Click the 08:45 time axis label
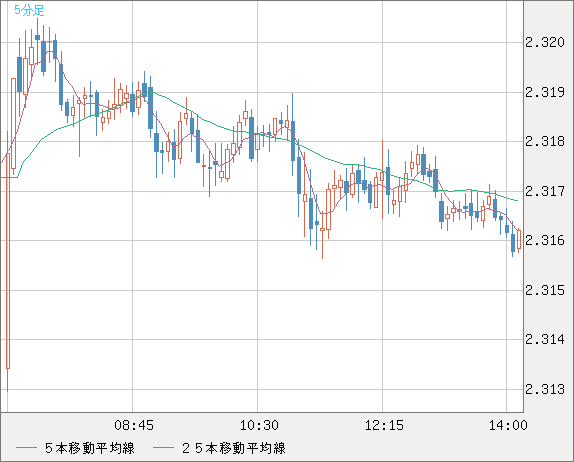The image size is (574, 462). coord(134,425)
